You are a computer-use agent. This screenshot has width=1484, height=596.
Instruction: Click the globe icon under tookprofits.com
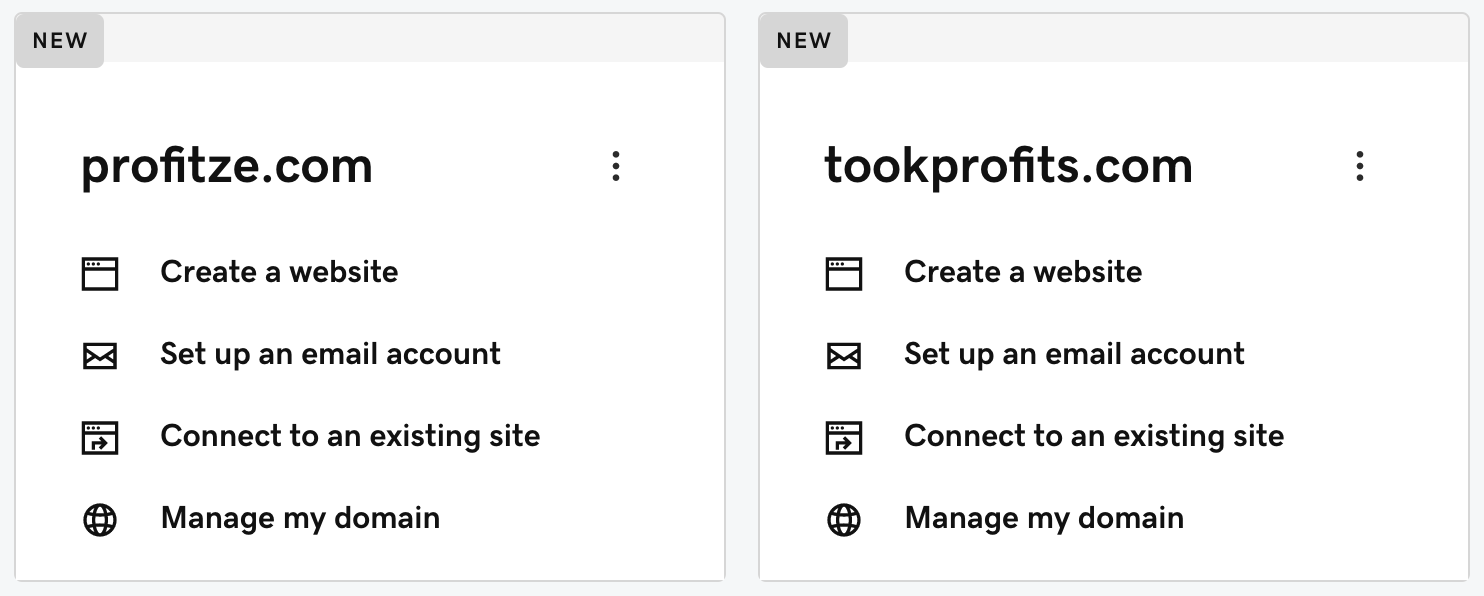point(844,520)
